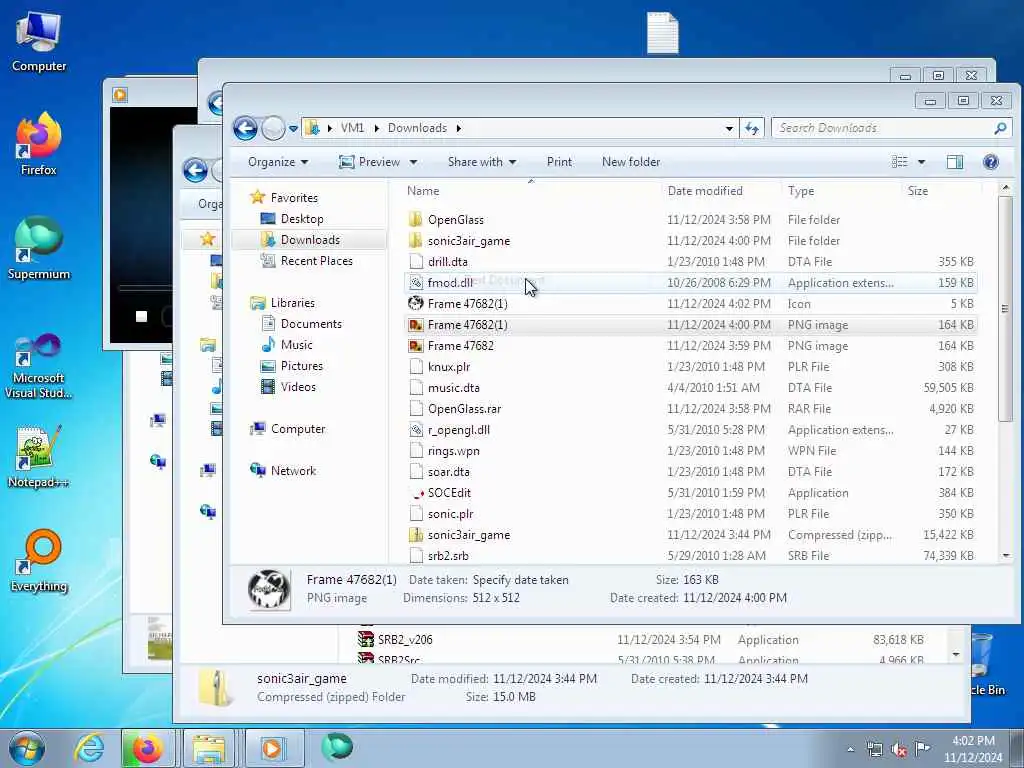Show hidden tray icons arrow

850,750
